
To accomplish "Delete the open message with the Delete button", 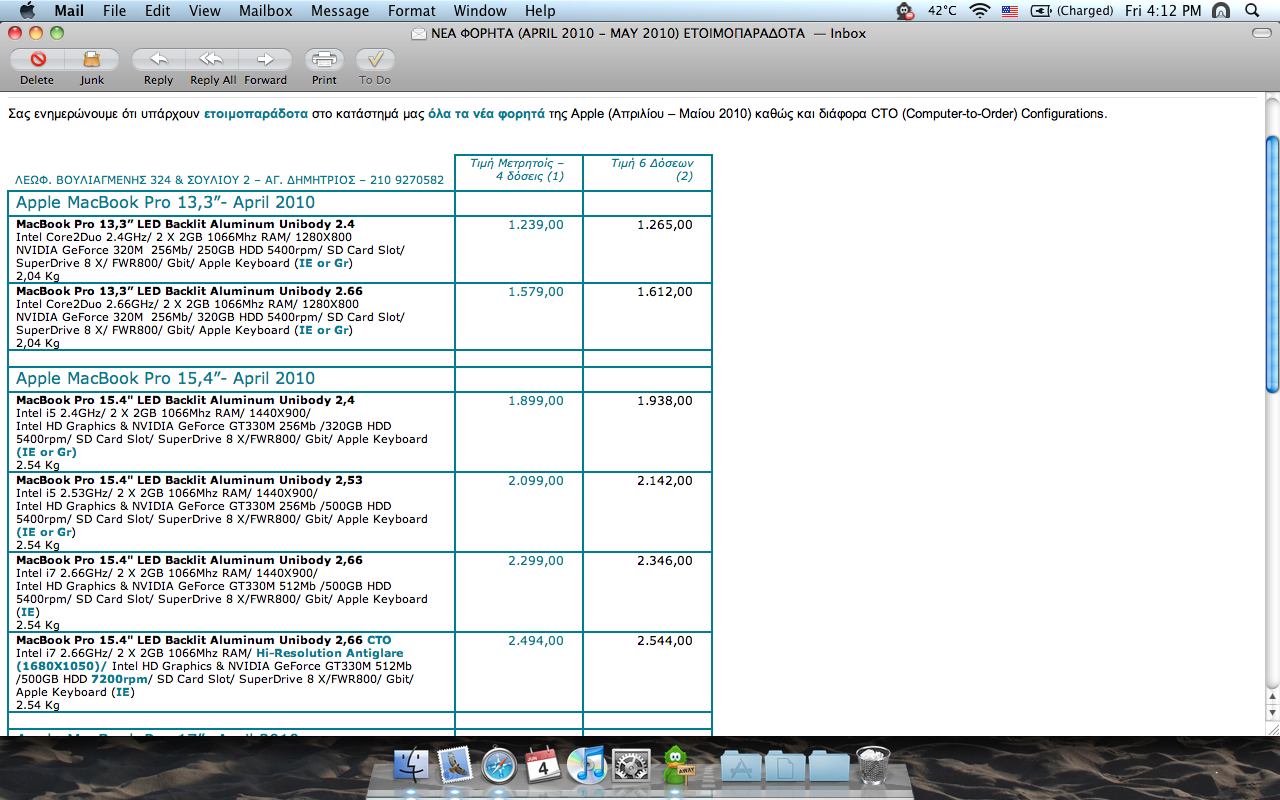I will [x=37, y=60].
